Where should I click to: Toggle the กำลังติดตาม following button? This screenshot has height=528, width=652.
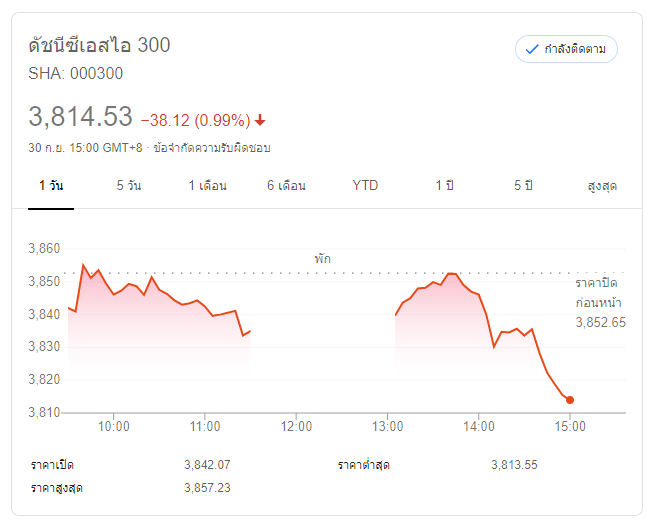pyautogui.click(x=566, y=49)
